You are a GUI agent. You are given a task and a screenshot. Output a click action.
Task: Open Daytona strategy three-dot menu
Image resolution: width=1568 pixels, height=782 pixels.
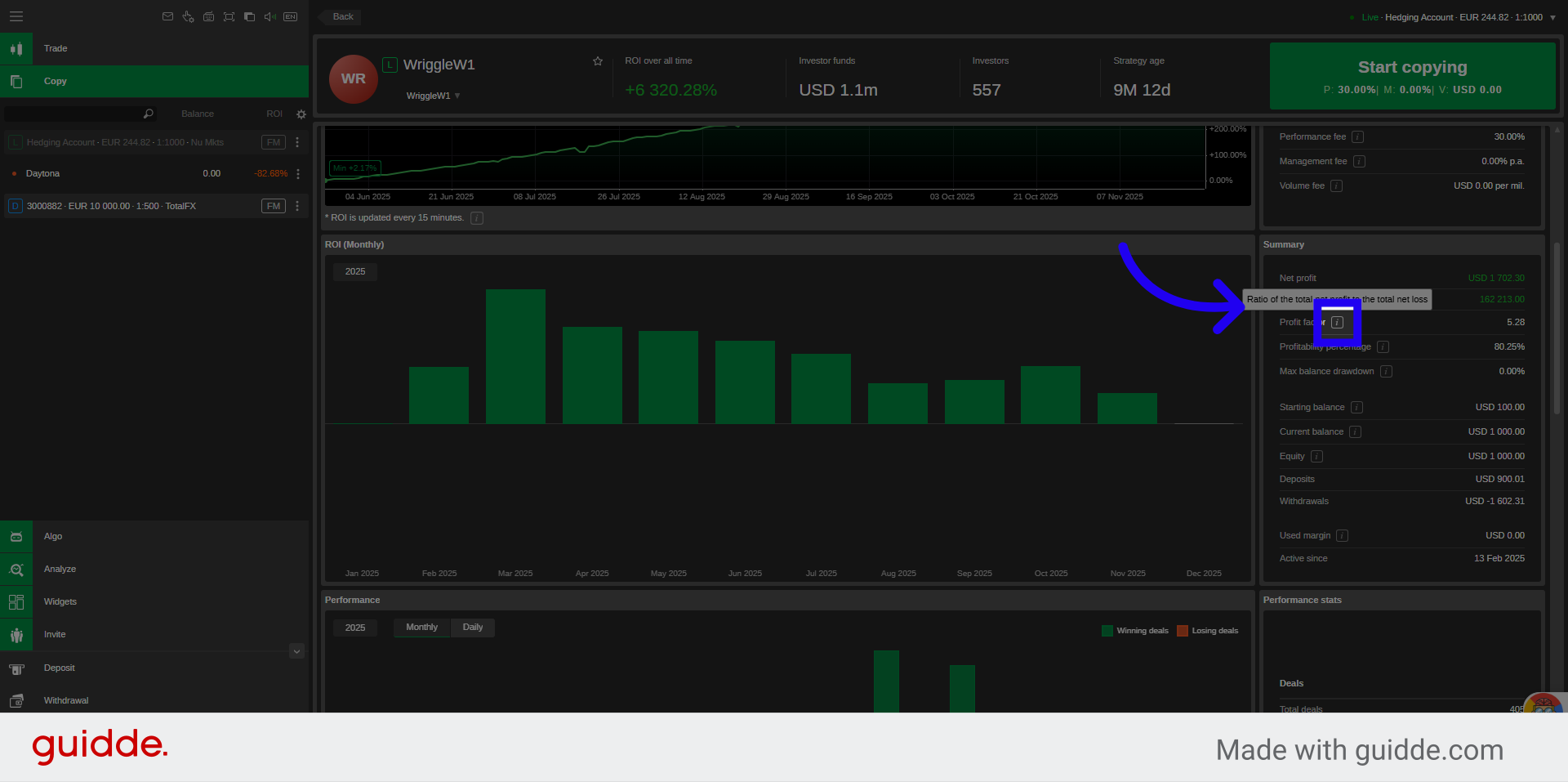pos(298,174)
